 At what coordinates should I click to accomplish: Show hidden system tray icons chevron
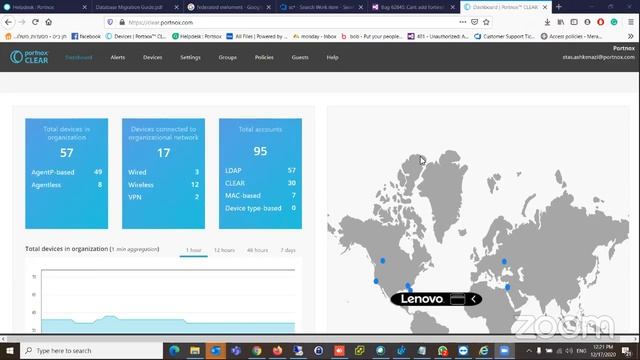pyautogui.click(x=529, y=351)
